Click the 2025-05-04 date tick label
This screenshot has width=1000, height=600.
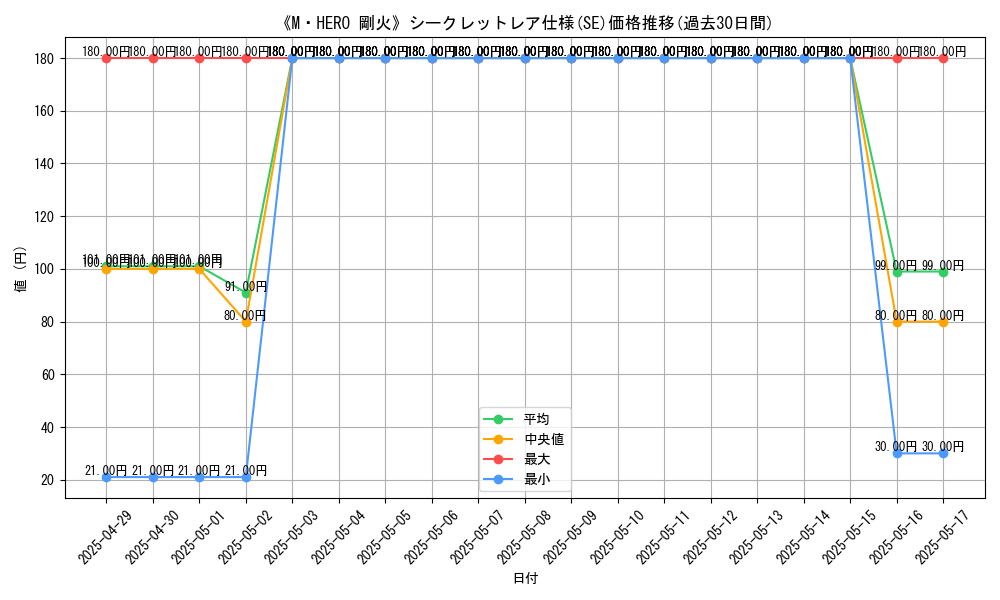[x=338, y=536]
